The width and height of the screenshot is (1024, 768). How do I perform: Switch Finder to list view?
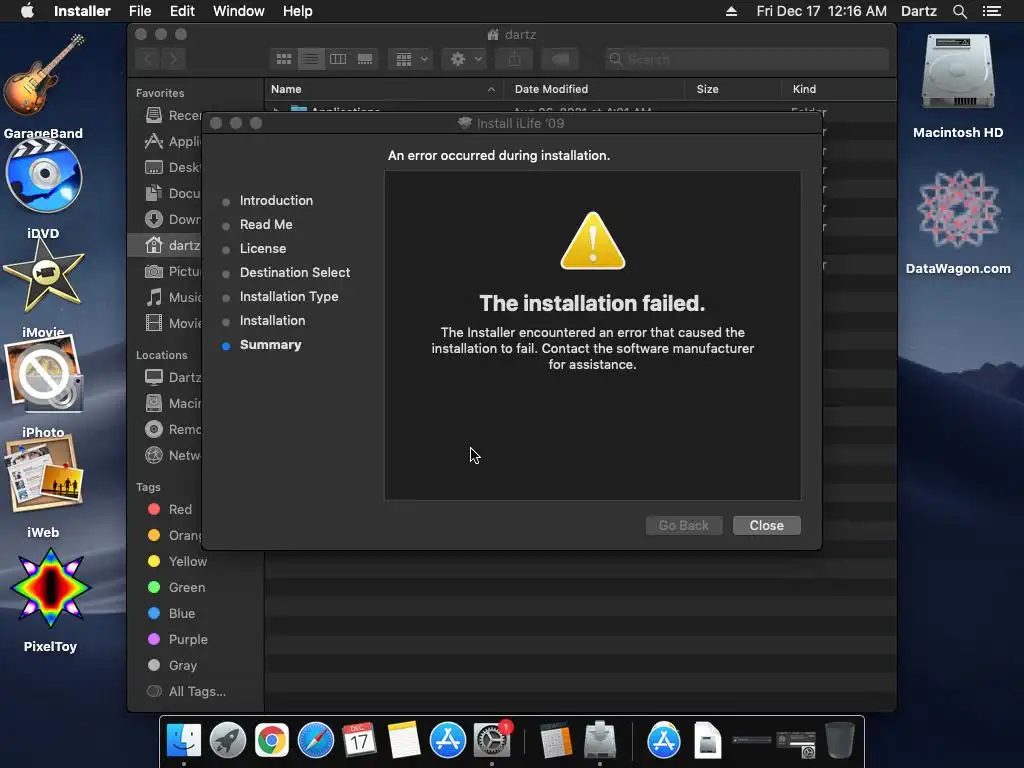311,59
